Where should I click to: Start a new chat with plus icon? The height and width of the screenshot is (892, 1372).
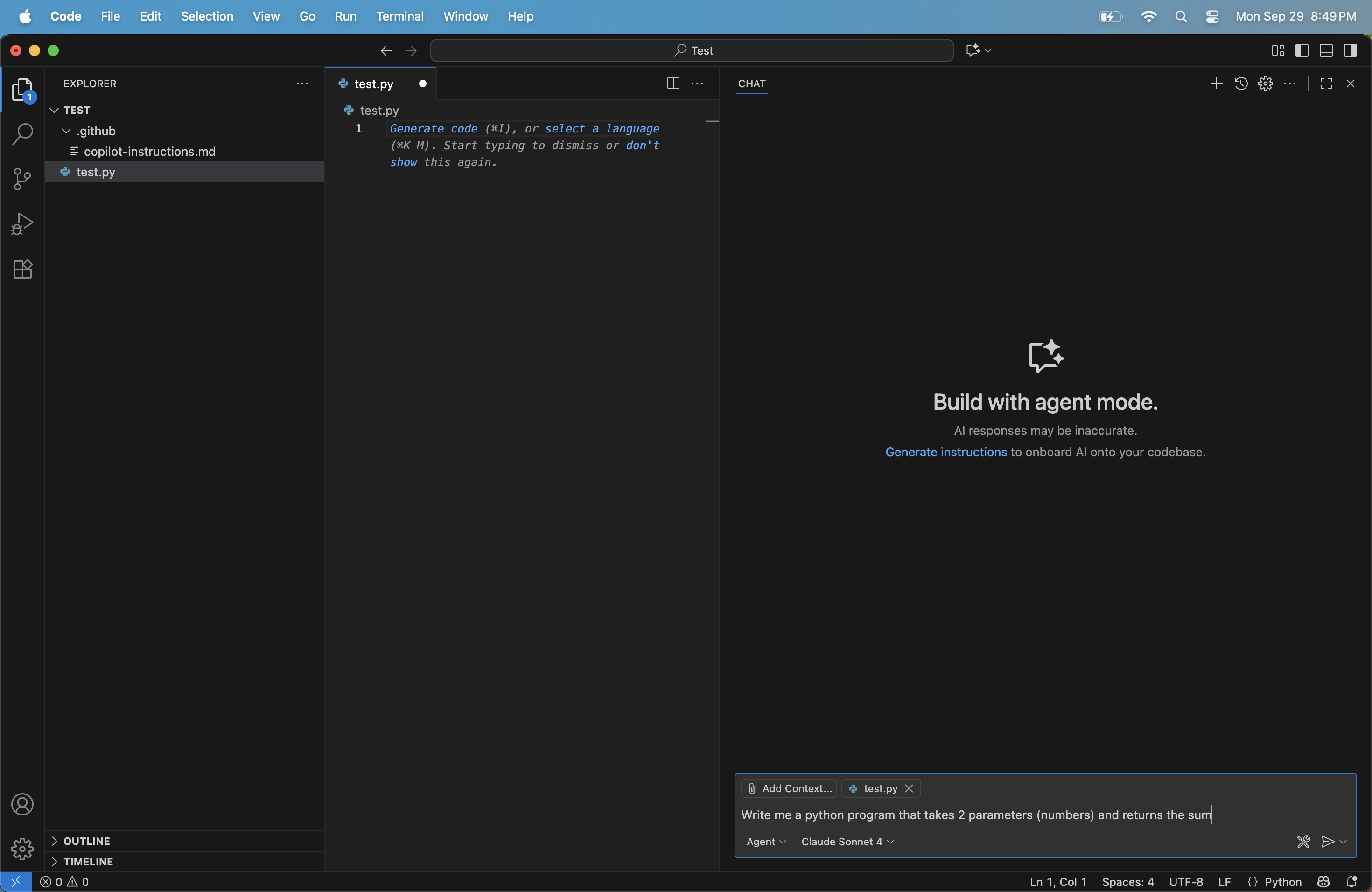point(1216,84)
